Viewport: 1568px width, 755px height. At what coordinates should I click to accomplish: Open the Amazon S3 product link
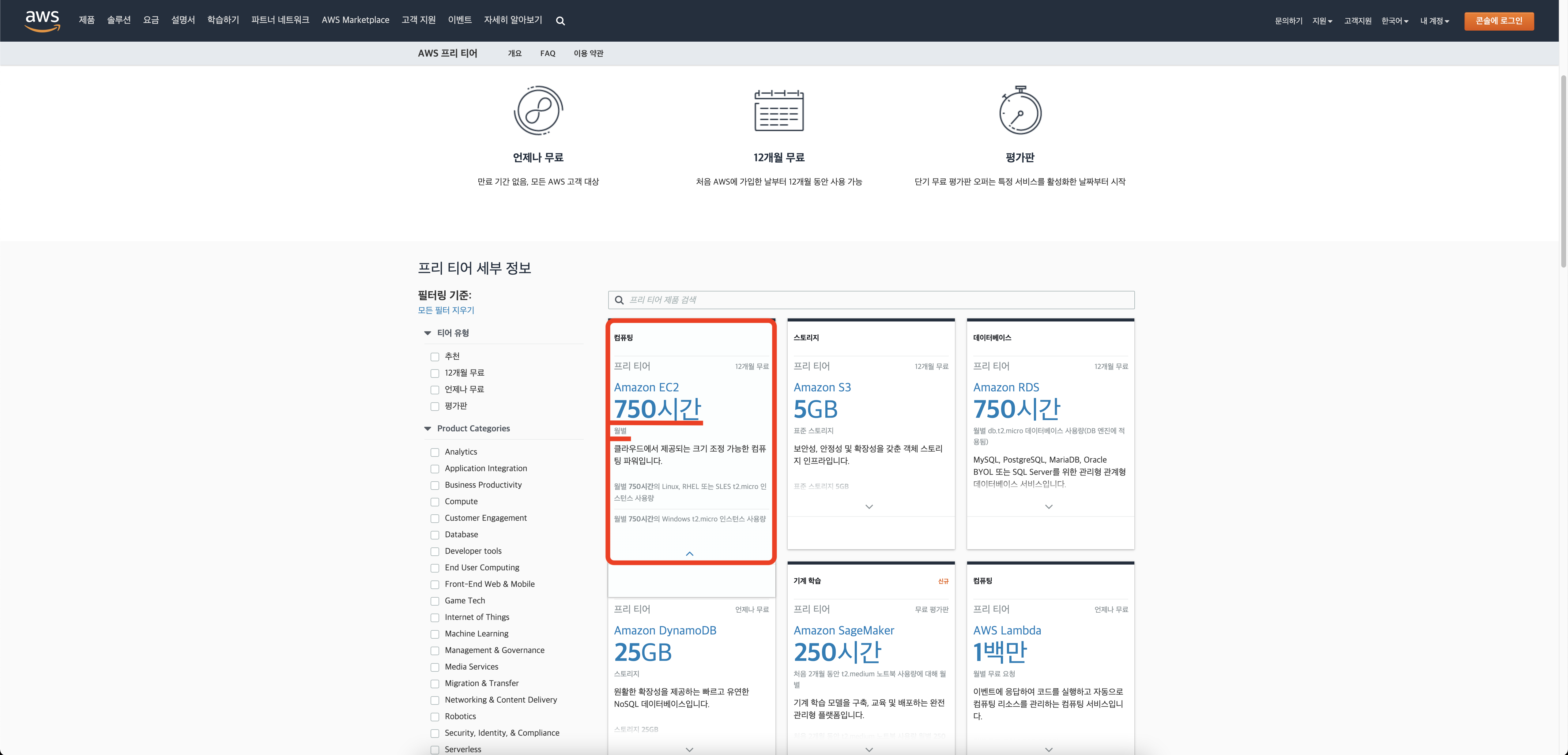click(x=822, y=388)
